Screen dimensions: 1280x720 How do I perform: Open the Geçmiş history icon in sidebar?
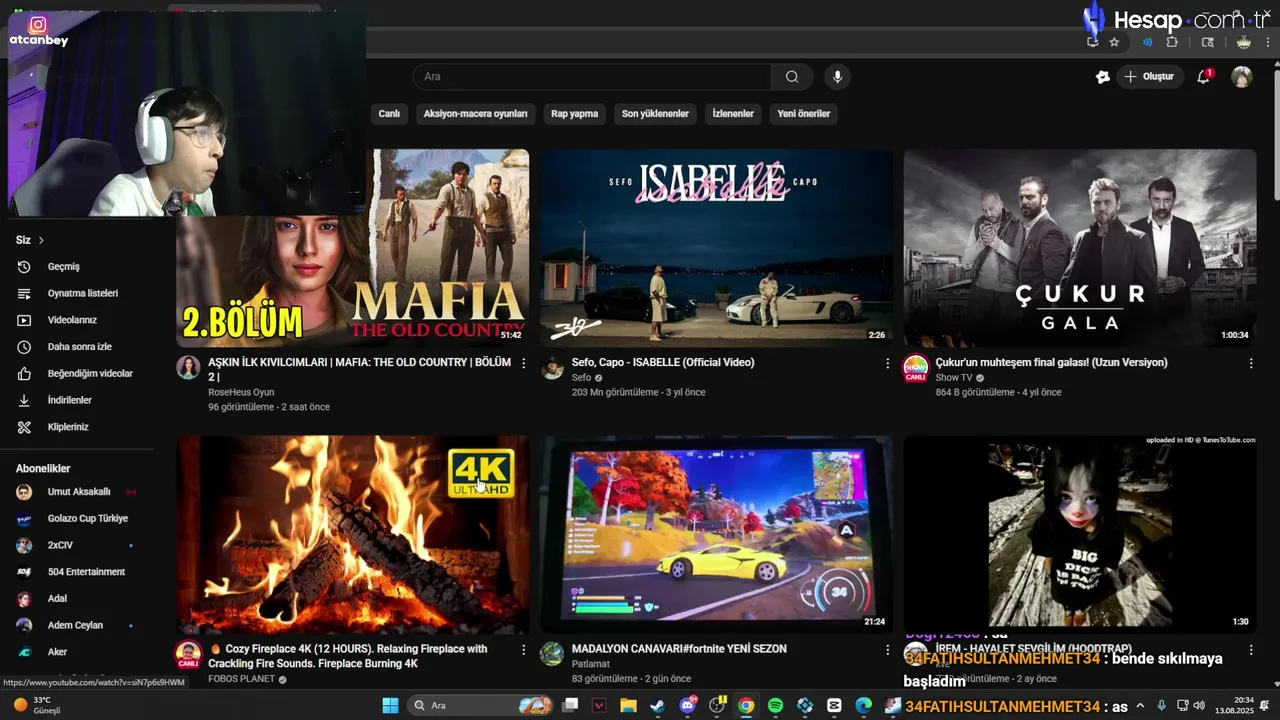(x=24, y=267)
